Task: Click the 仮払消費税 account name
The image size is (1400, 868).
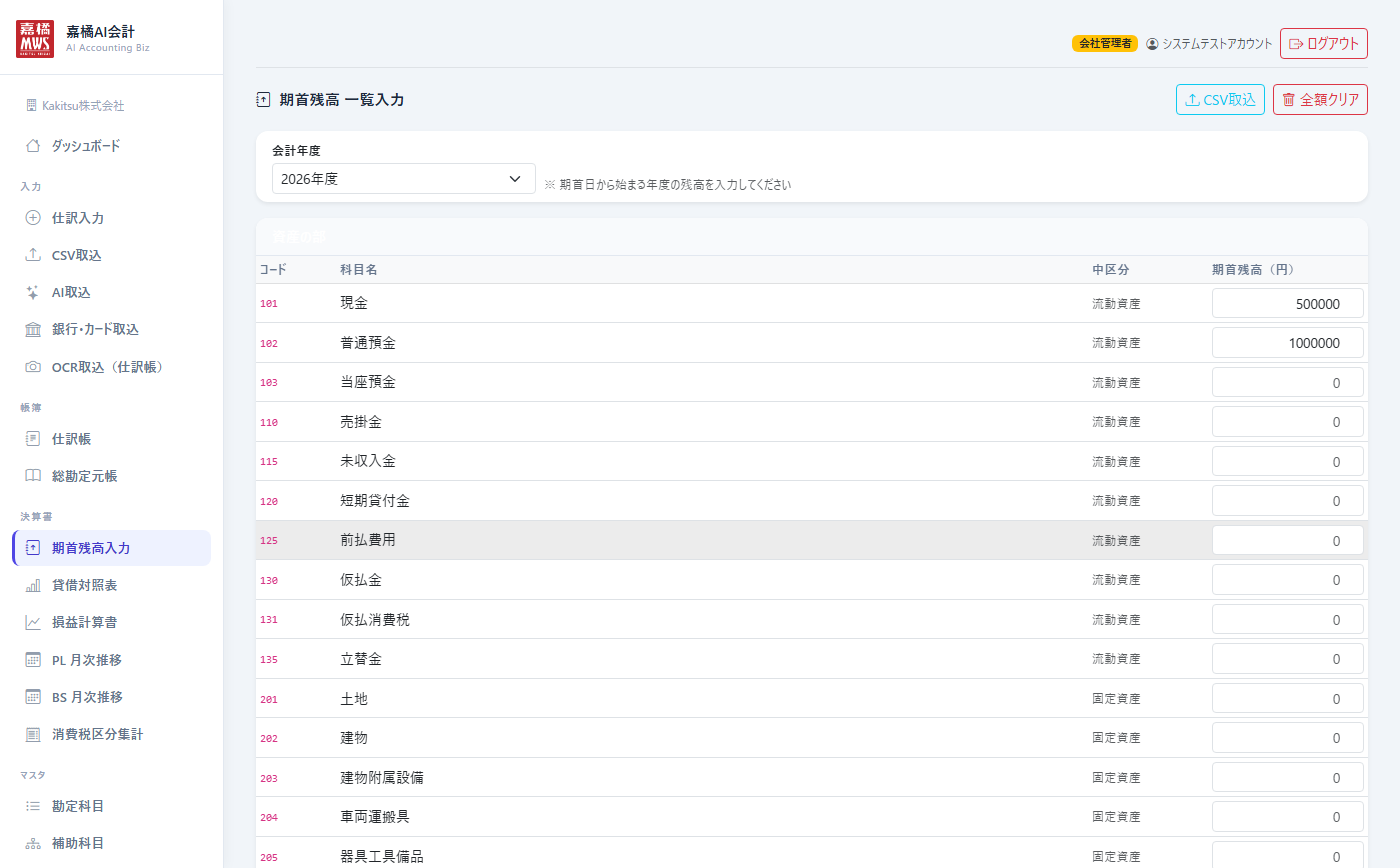Action: click(x=375, y=620)
